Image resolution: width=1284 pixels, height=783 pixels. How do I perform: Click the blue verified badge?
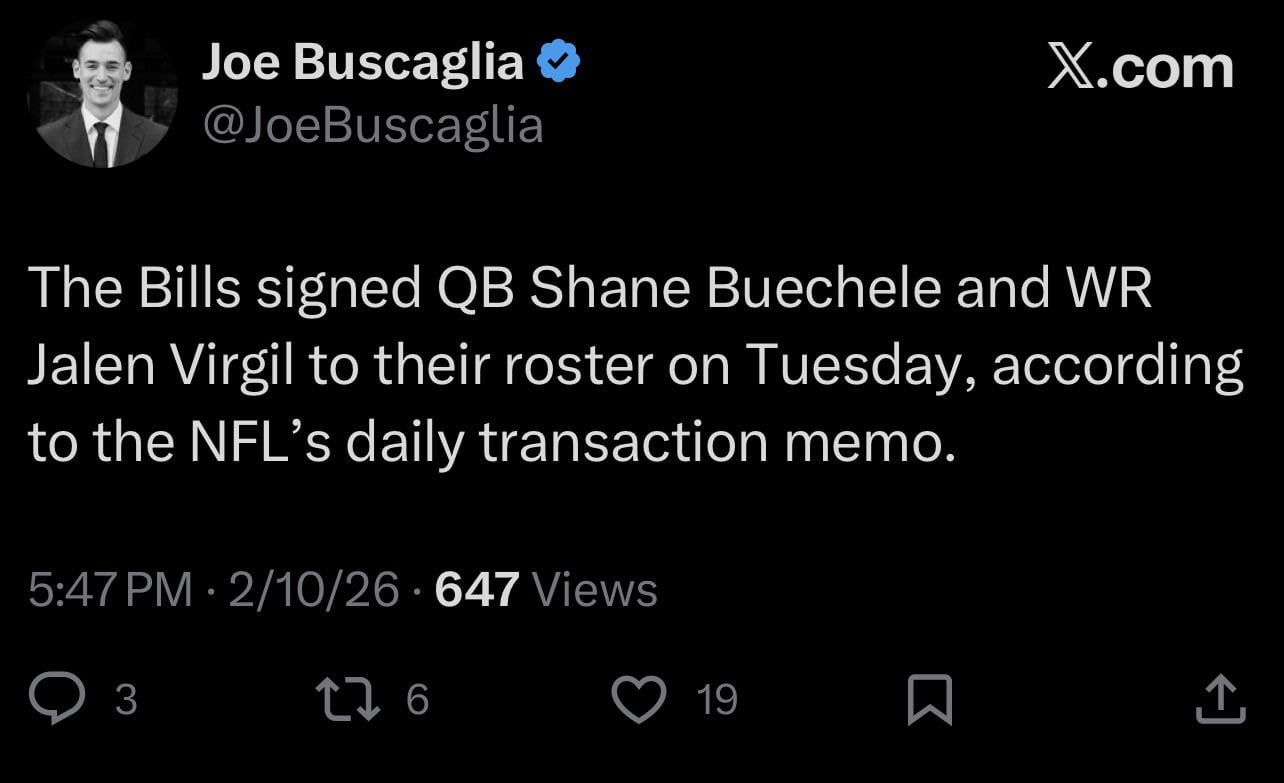557,60
